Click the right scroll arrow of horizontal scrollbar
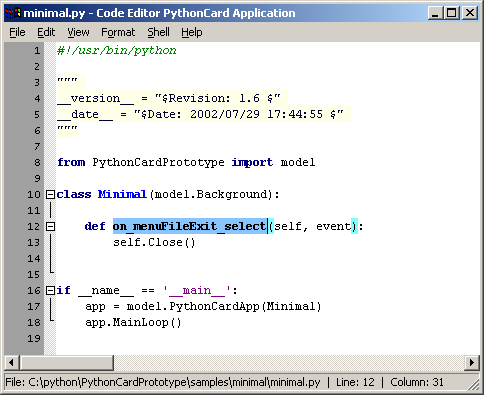This screenshot has height=395, width=484. pos(472,362)
